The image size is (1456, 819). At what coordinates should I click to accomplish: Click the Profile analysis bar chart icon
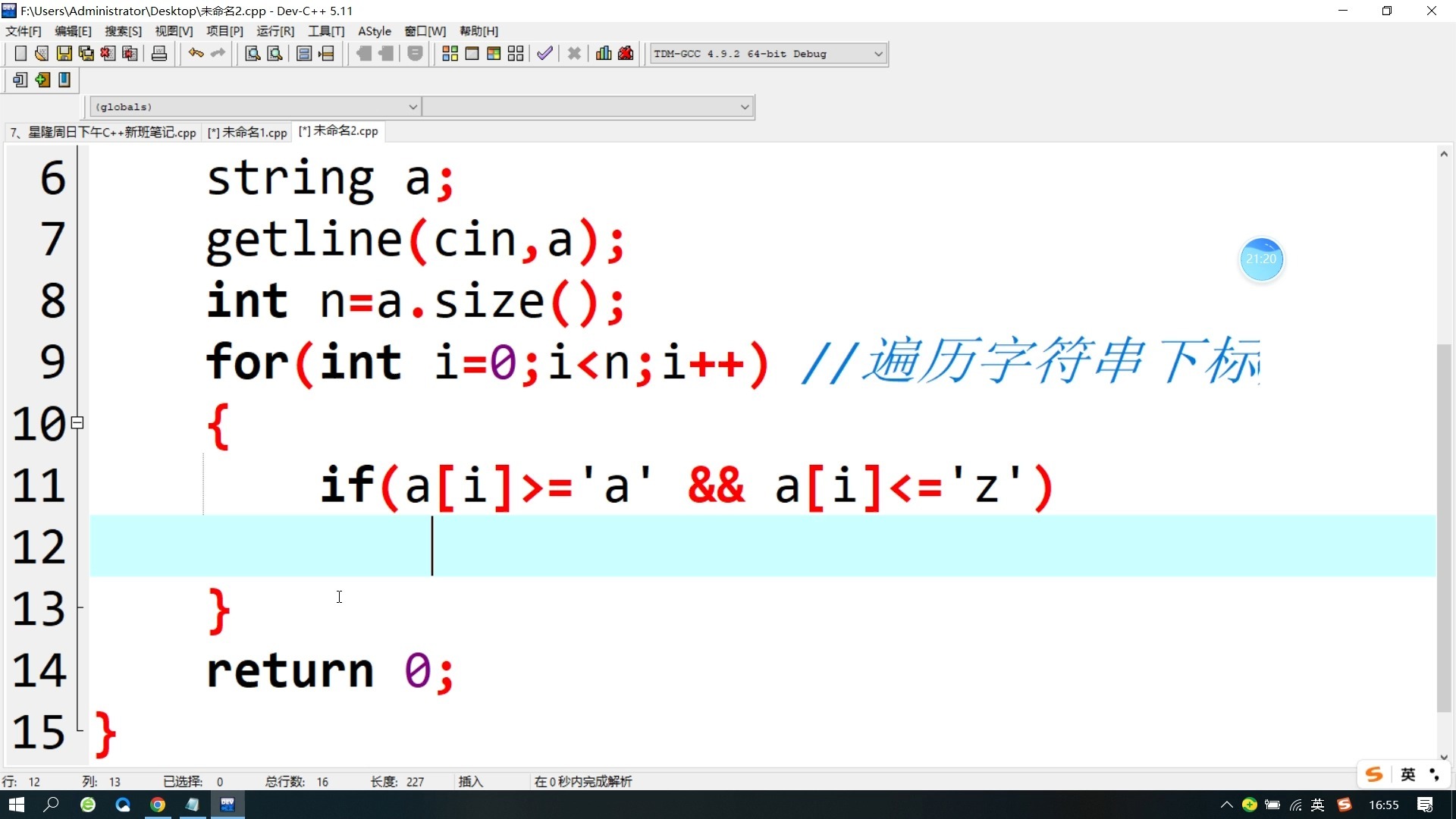pos(604,54)
